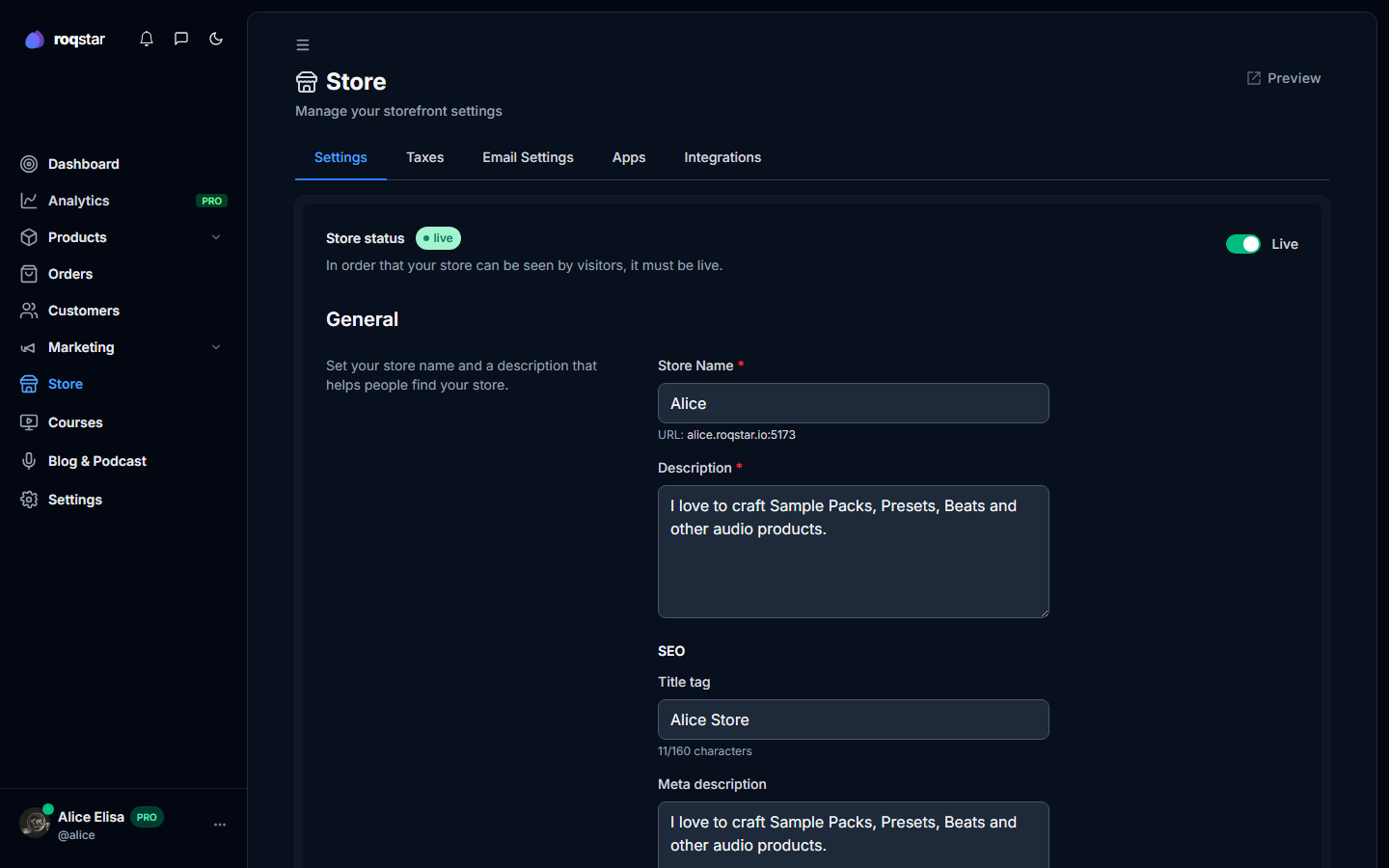1389x868 pixels.
Task: Click the roqstar logo icon
Action: coord(35,40)
